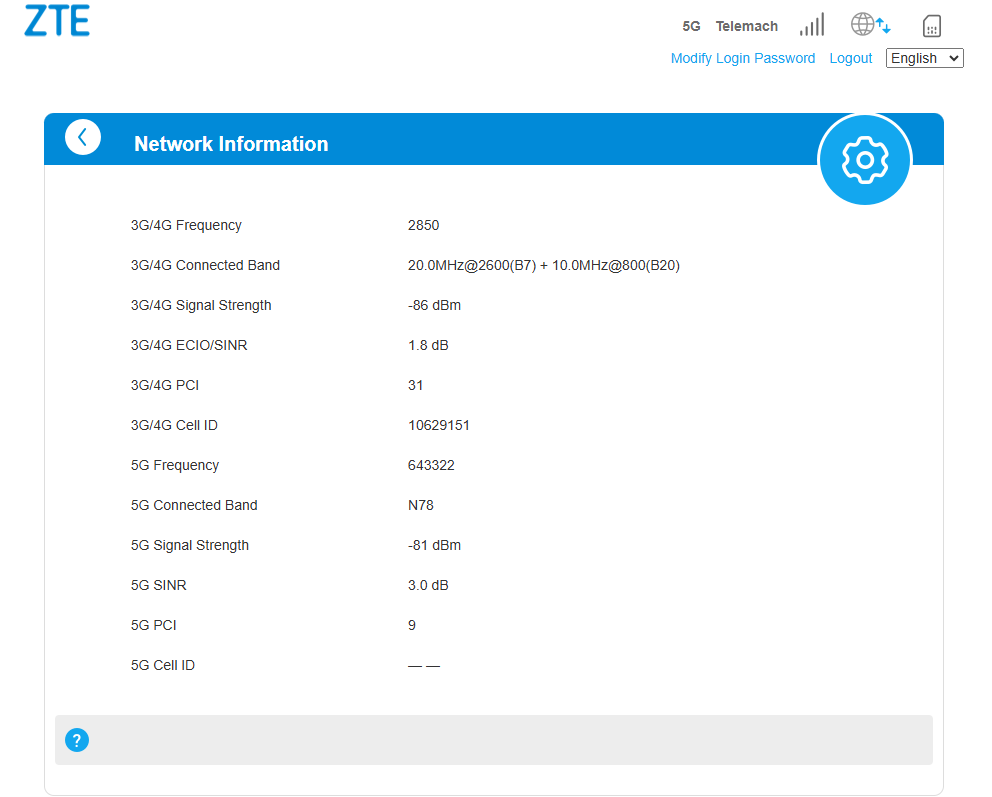The image size is (992, 797).
Task: Click the 3G/4G Frequency label
Action: [x=186, y=225]
